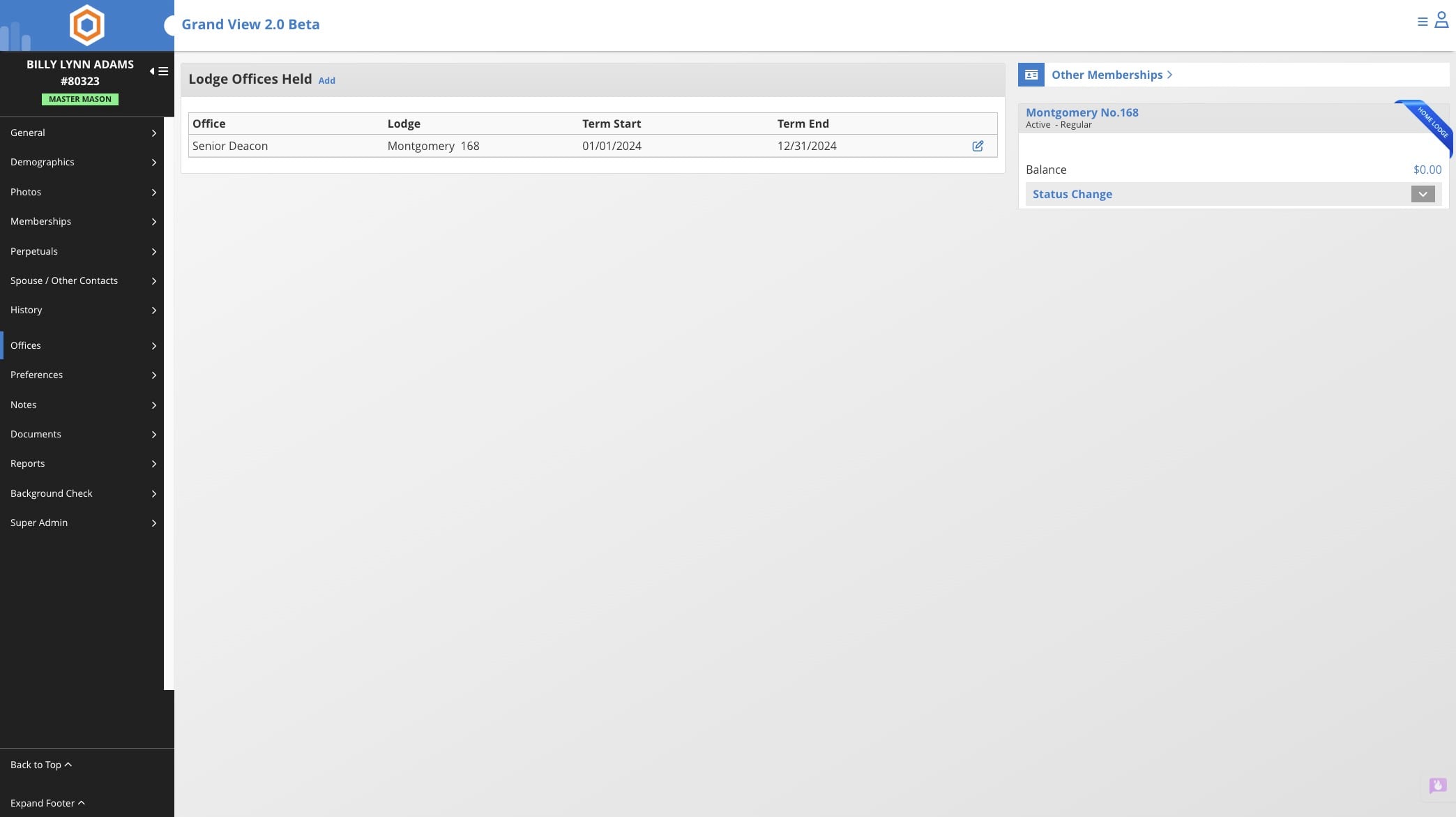Click the $0.00 balance amount
This screenshot has height=817, width=1456.
tap(1427, 170)
